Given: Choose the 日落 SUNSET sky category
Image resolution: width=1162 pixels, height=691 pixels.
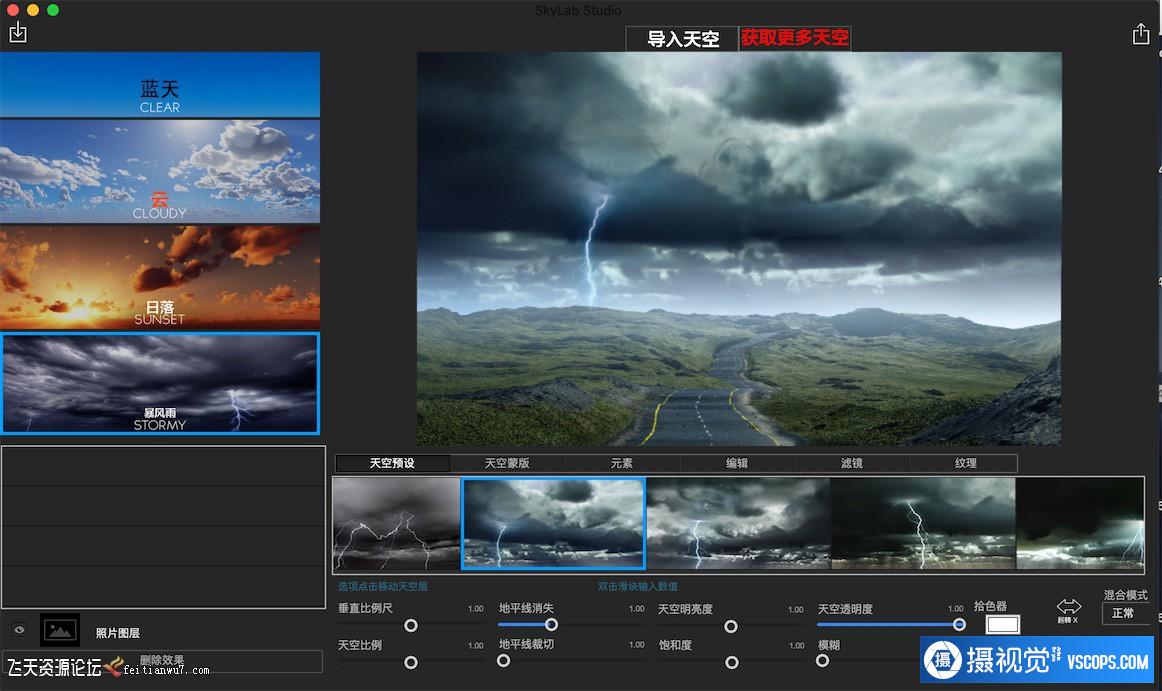Looking at the screenshot, I should [x=160, y=277].
